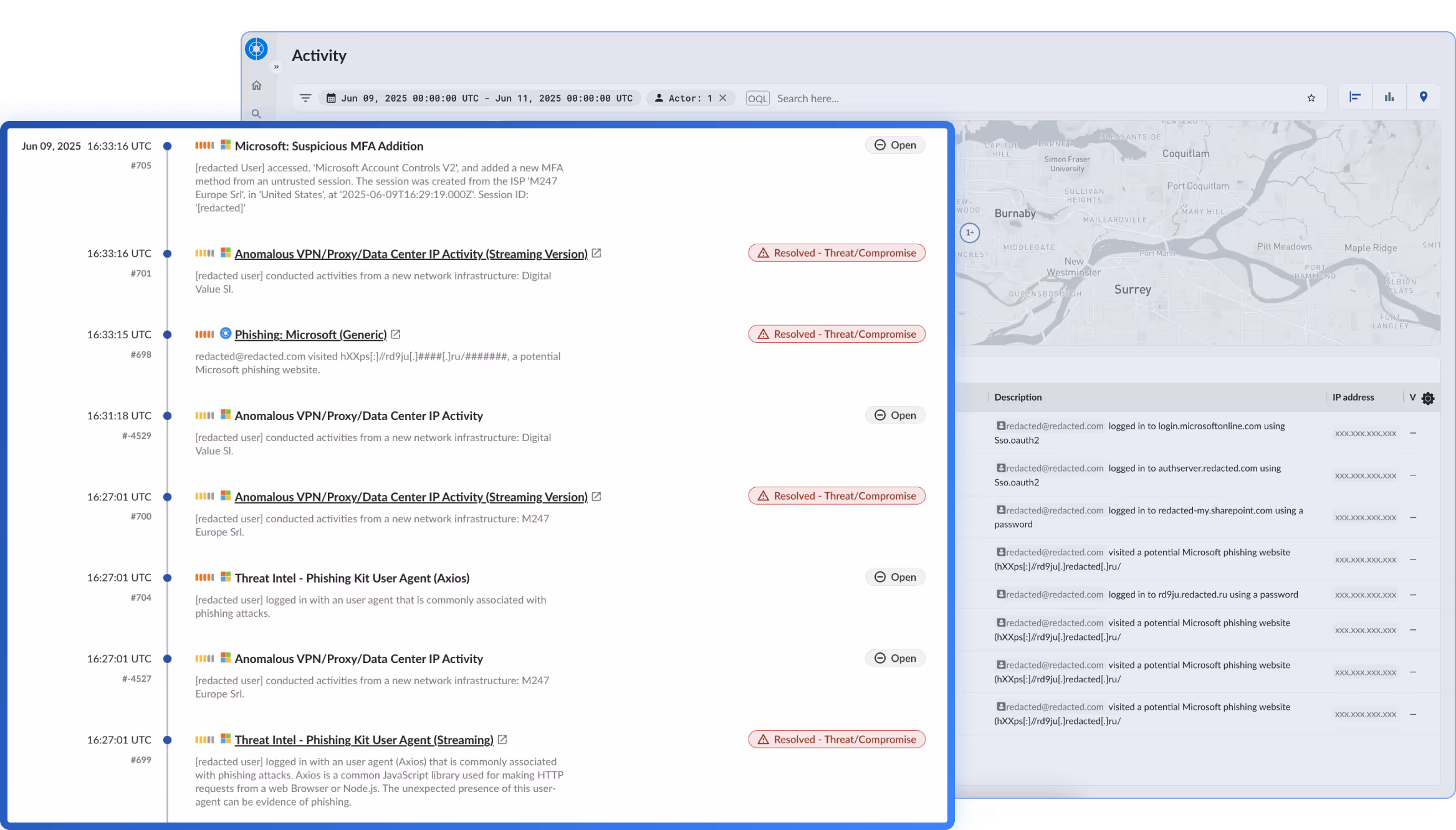Sort by the Description column header
This screenshot has width=1456, height=830.
(x=1018, y=397)
